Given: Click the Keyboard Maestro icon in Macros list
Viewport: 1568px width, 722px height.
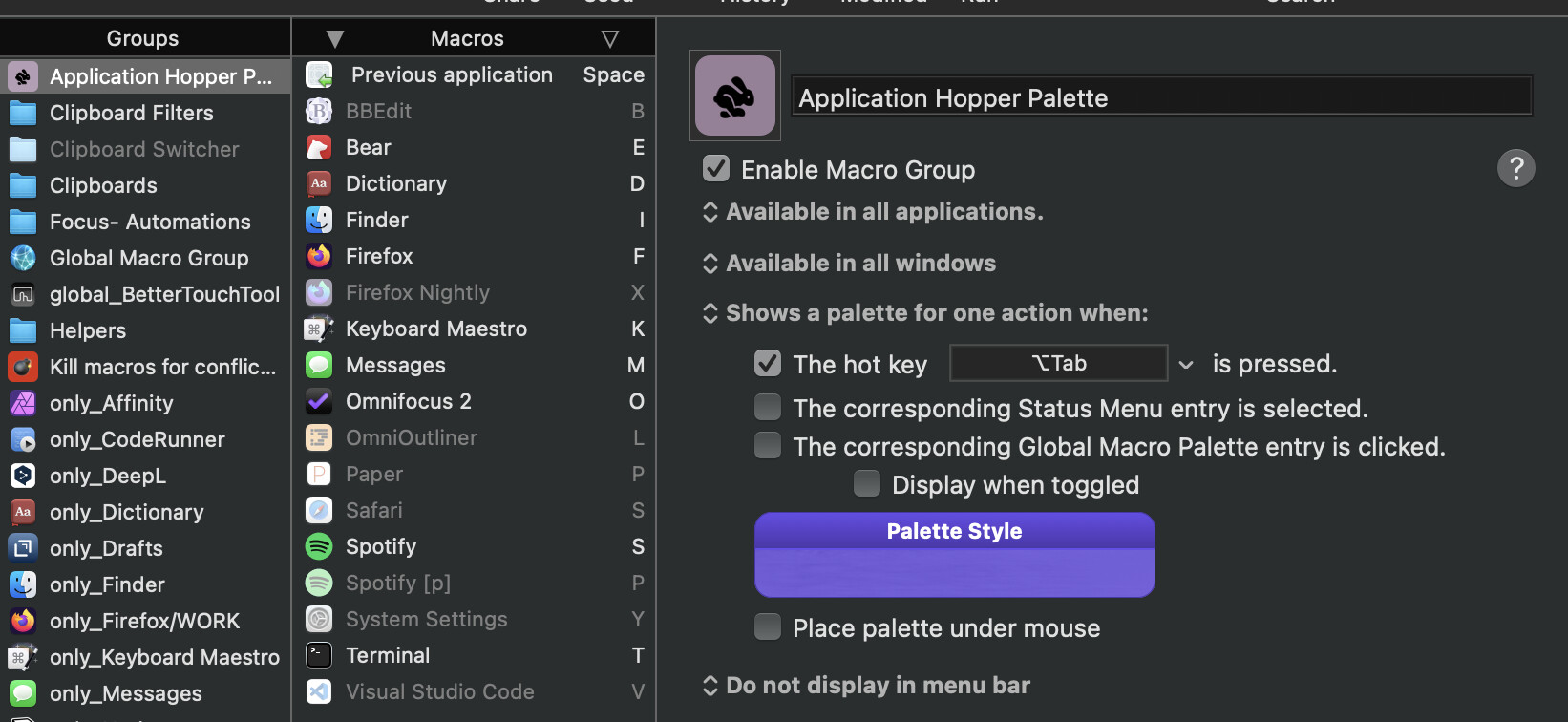Looking at the screenshot, I should pyautogui.click(x=319, y=329).
